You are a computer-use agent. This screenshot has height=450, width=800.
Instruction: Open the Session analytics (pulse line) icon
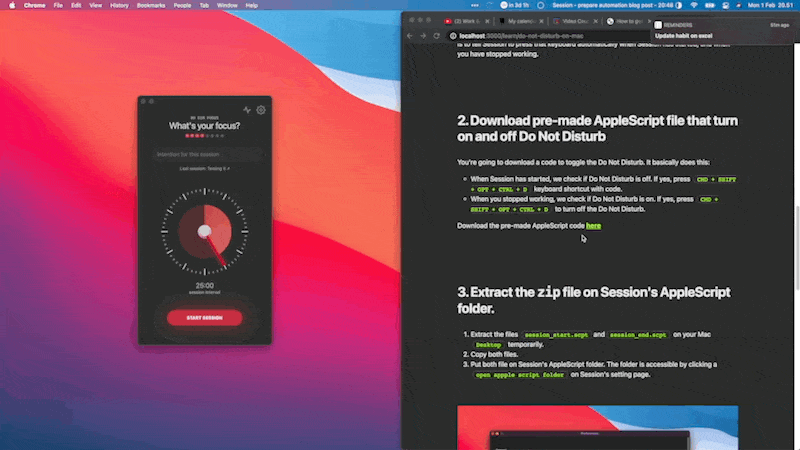(247, 110)
